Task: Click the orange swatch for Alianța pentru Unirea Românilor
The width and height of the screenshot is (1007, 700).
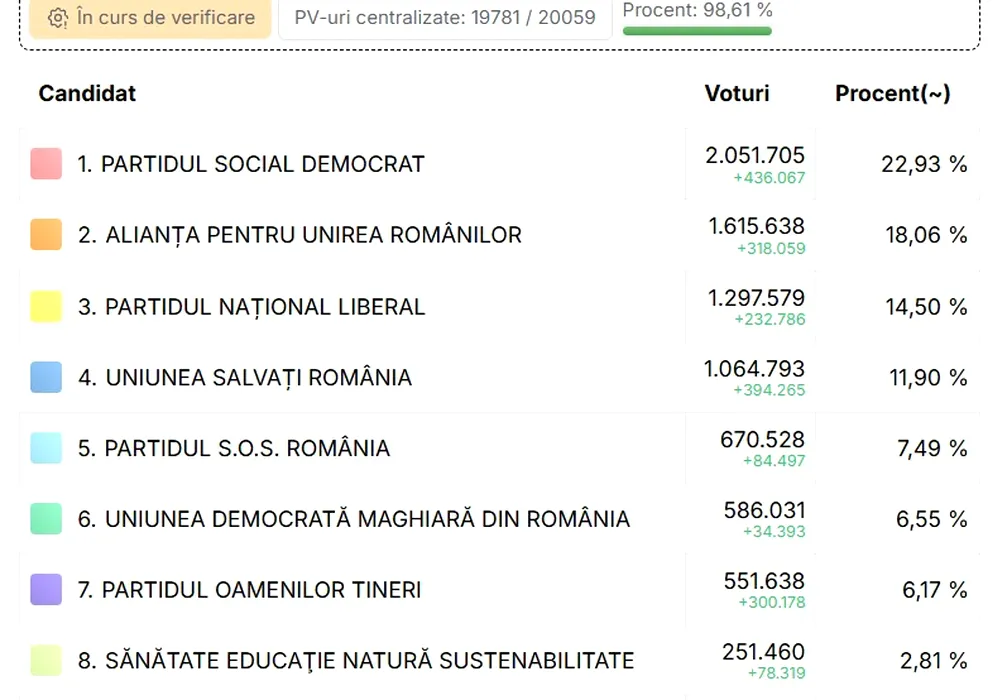Action: click(46, 234)
